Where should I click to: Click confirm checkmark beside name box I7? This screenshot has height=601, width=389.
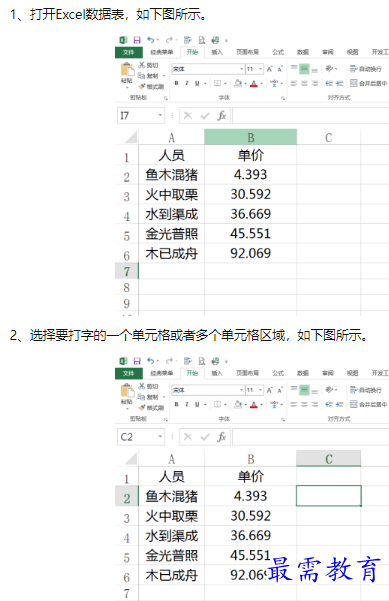(205, 116)
